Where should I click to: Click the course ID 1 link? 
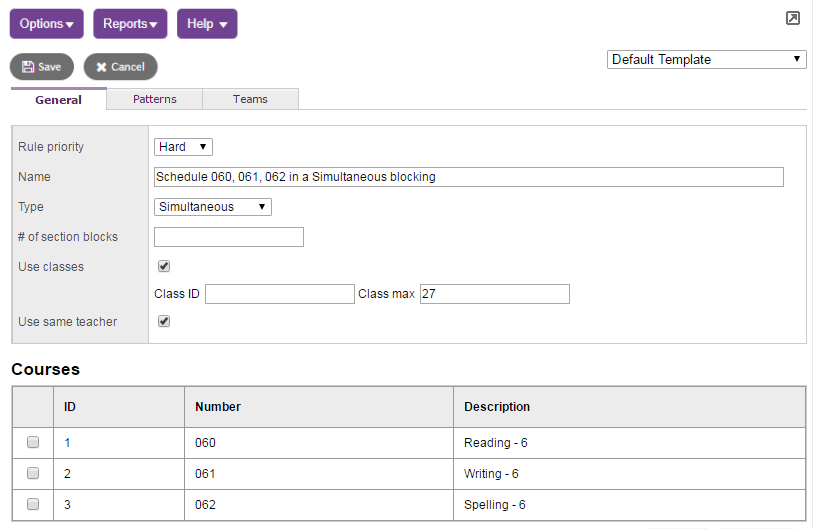point(68,442)
